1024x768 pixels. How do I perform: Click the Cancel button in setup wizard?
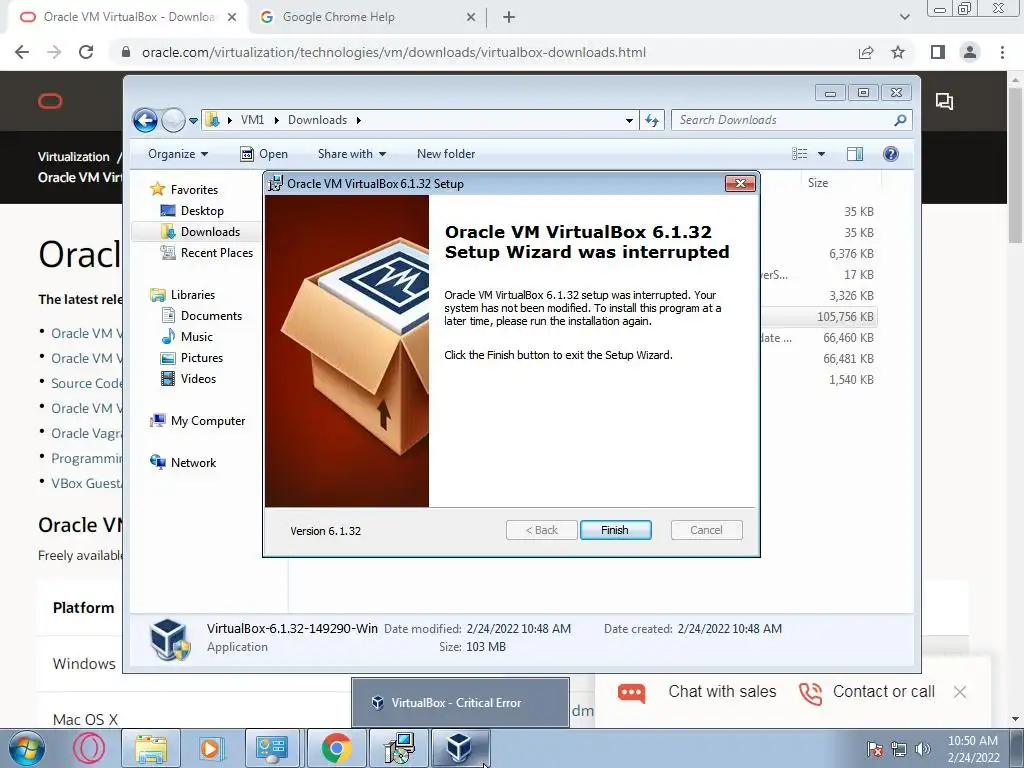(x=706, y=530)
